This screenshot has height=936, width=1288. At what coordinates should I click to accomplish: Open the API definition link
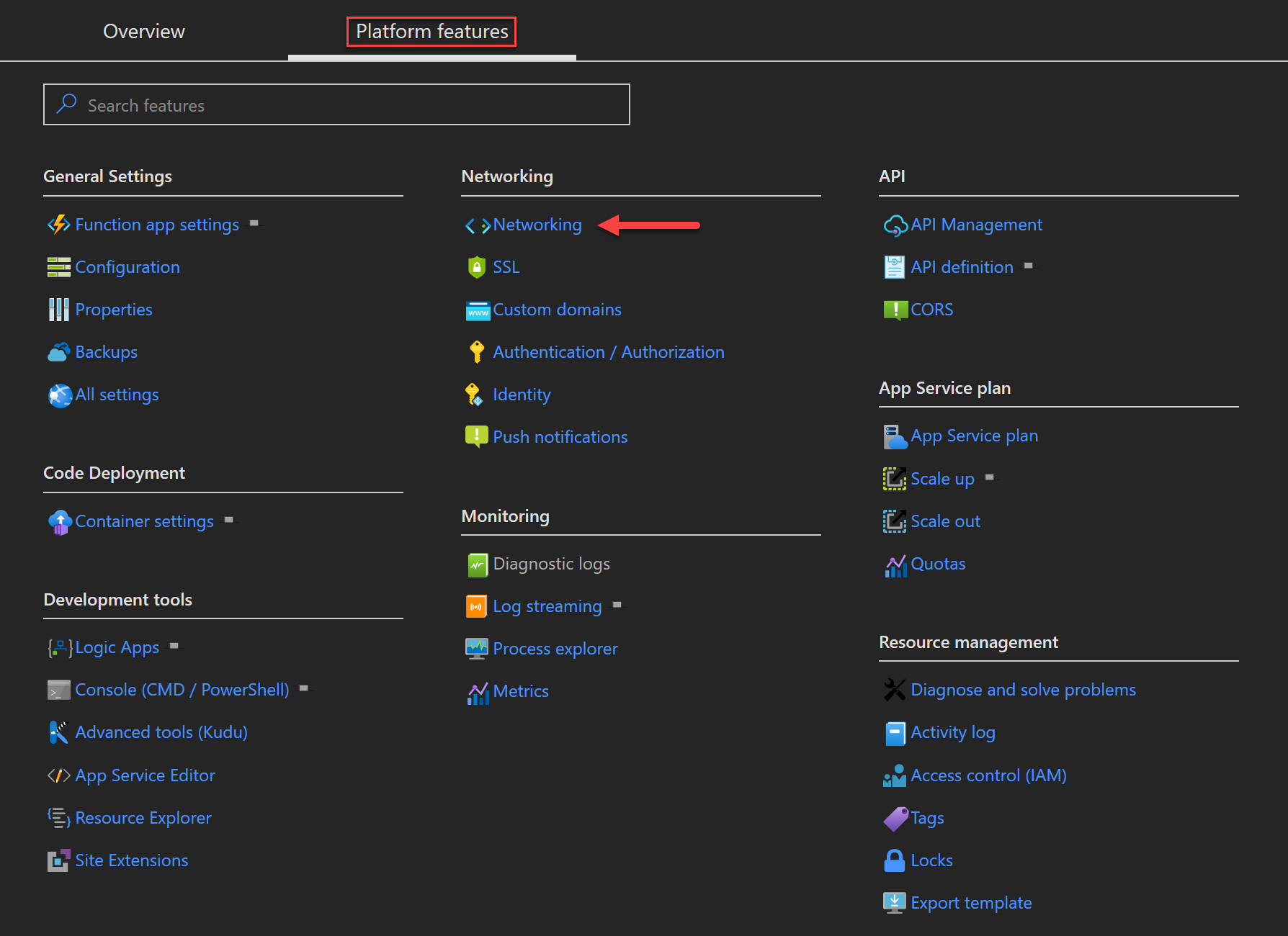[962, 267]
